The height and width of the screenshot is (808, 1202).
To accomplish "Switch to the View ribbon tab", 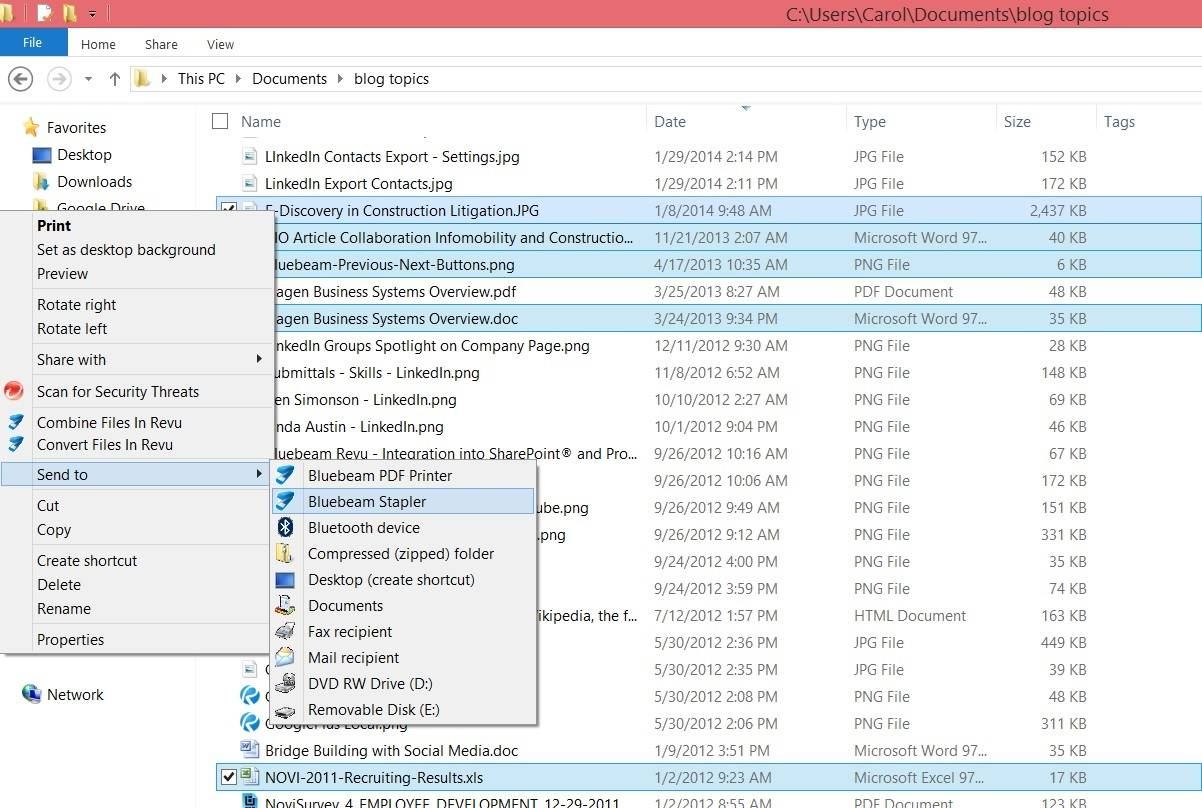I will pyautogui.click(x=219, y=44).
